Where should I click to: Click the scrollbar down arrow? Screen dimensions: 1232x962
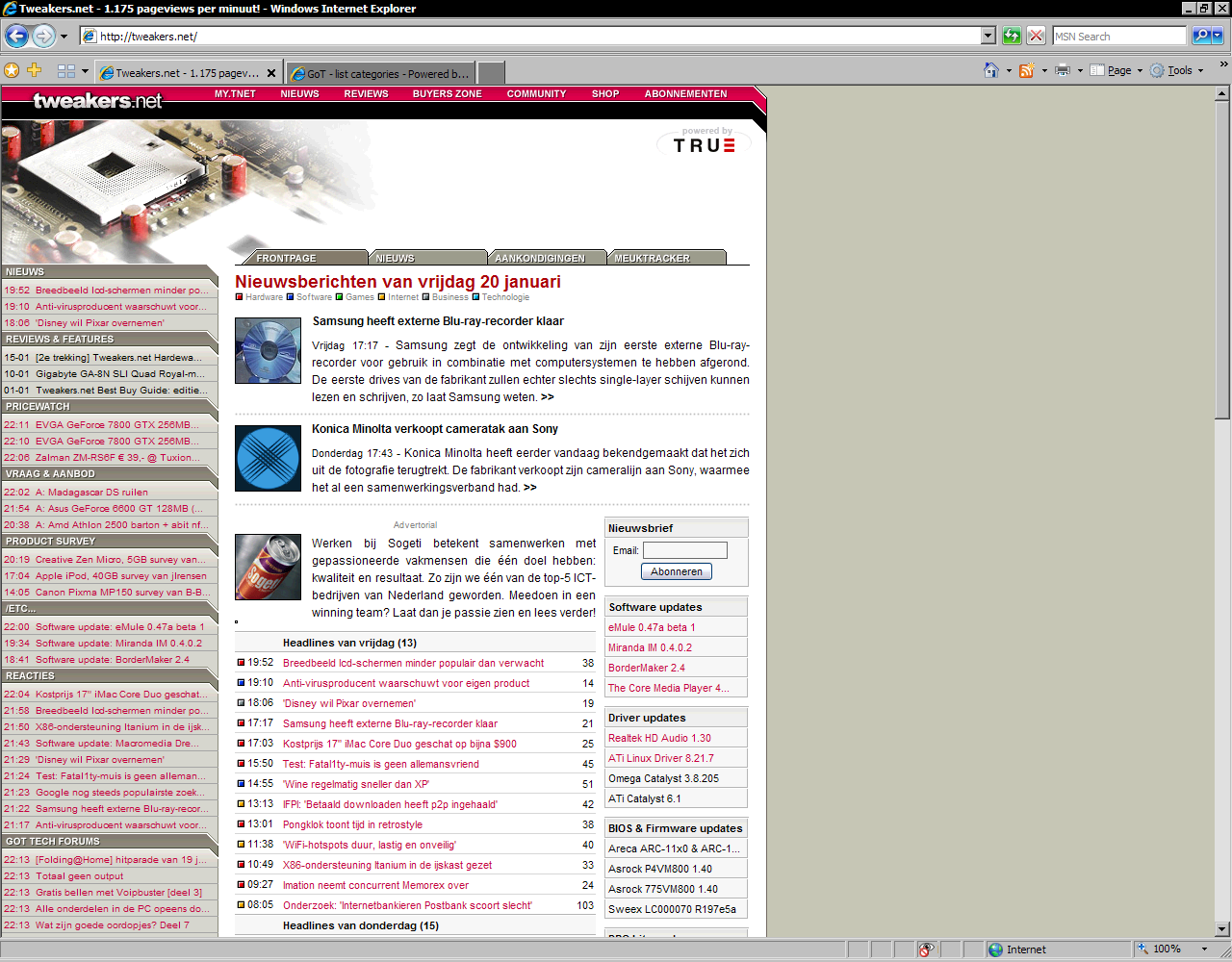click(1222, 929)
